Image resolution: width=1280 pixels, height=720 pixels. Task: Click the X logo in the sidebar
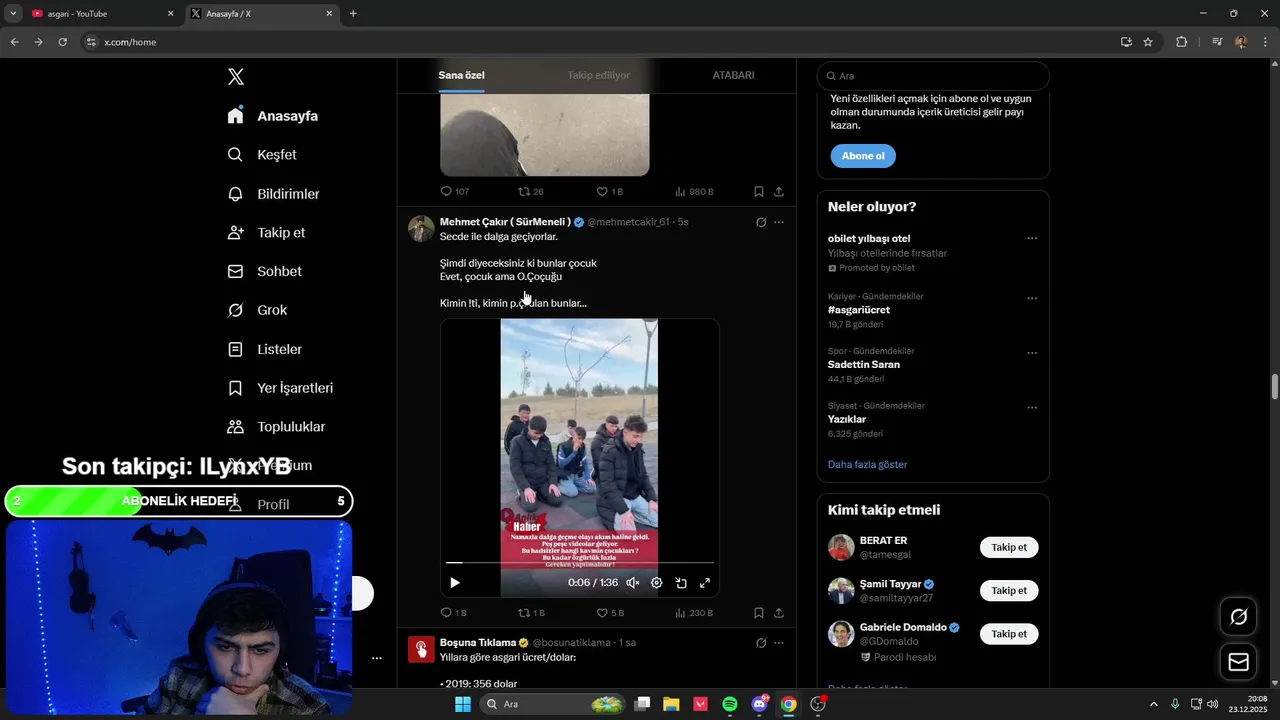click(x=236, y=77)
